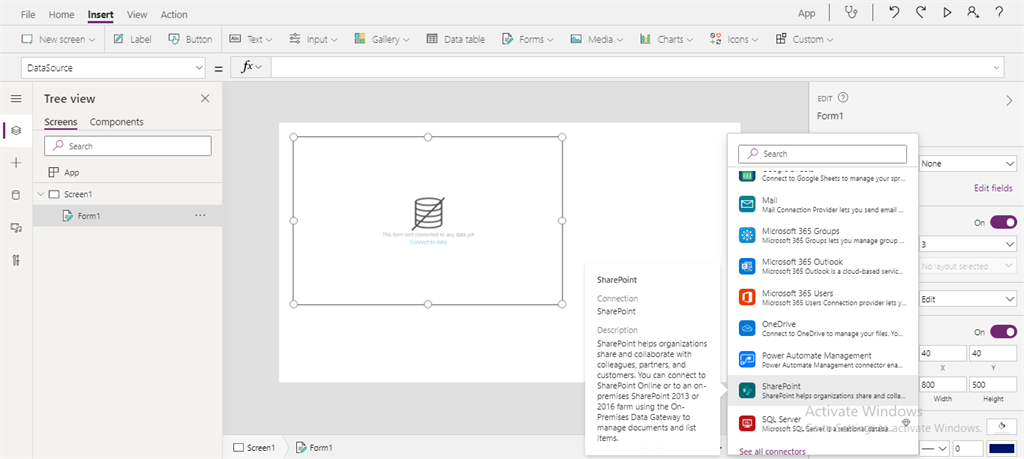Open the Icons dropdown
The width and height of the screenshot is (1024, 459).
click(x=734, y=39)
